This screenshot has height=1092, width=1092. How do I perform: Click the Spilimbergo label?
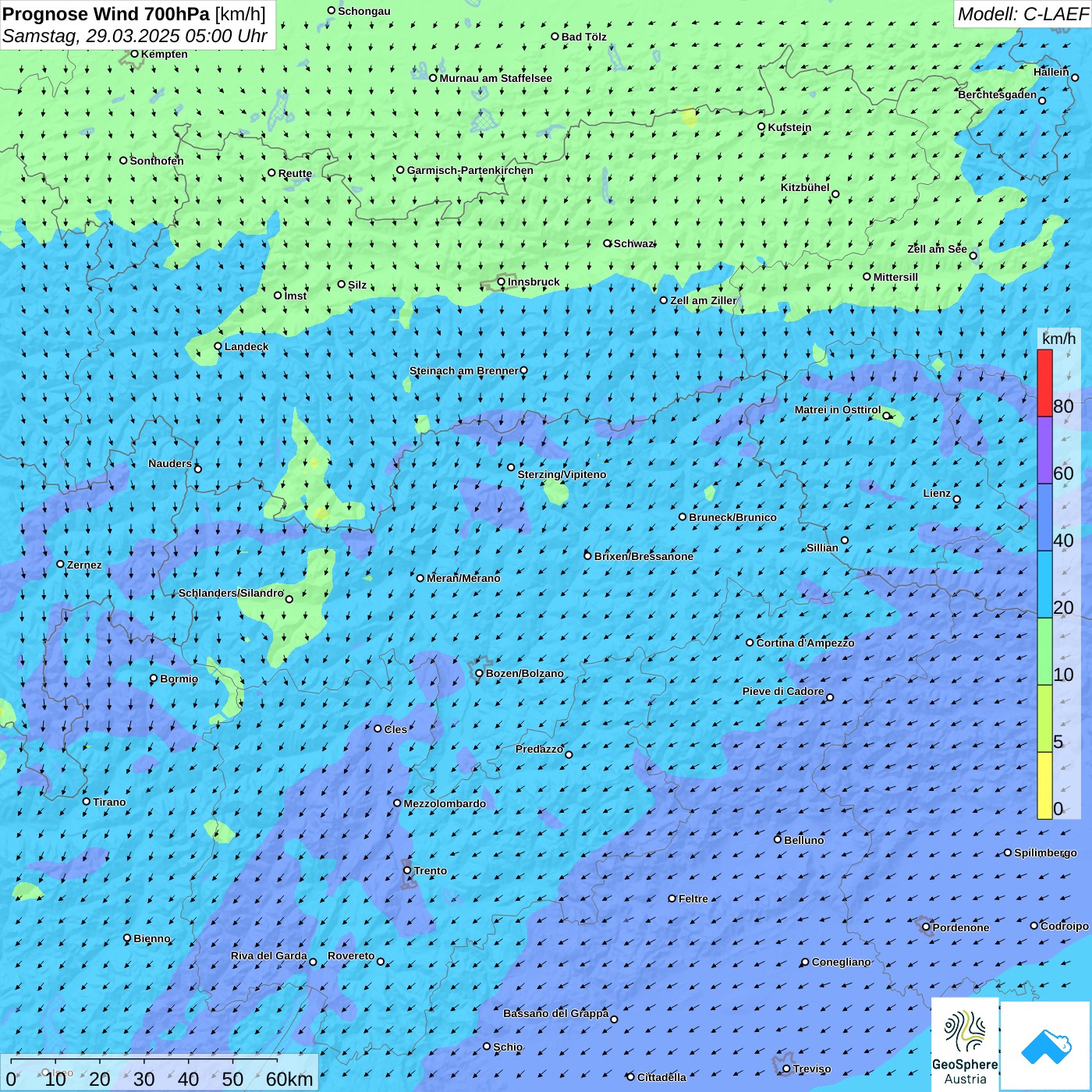(1046, 853)
